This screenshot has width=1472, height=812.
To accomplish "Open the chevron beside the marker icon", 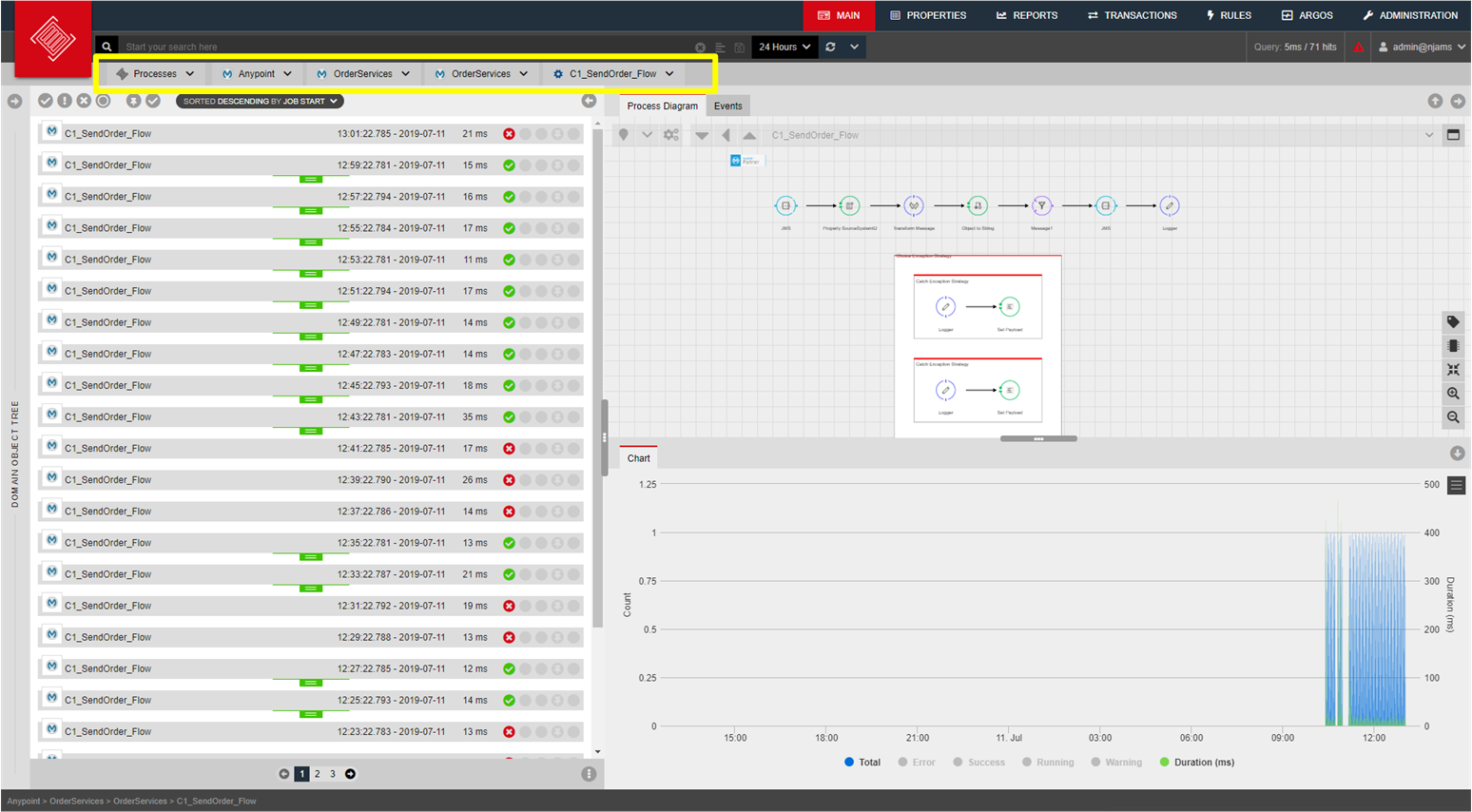I will point(648,135).
